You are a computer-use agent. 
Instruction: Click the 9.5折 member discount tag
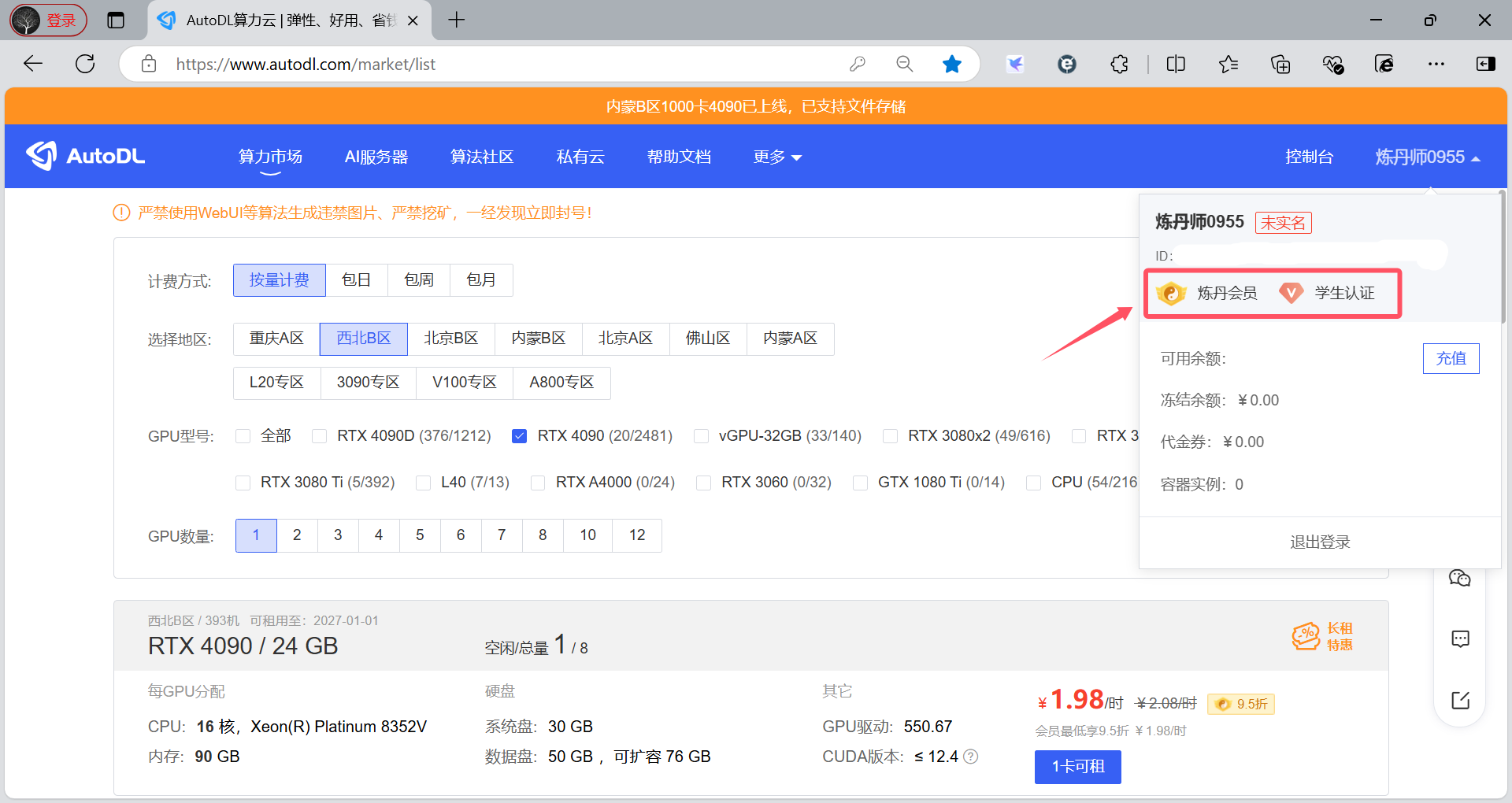coord(1241,704)
